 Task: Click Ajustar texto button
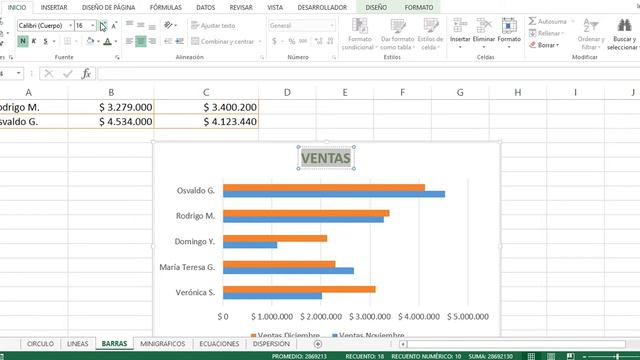click(213, 25)
